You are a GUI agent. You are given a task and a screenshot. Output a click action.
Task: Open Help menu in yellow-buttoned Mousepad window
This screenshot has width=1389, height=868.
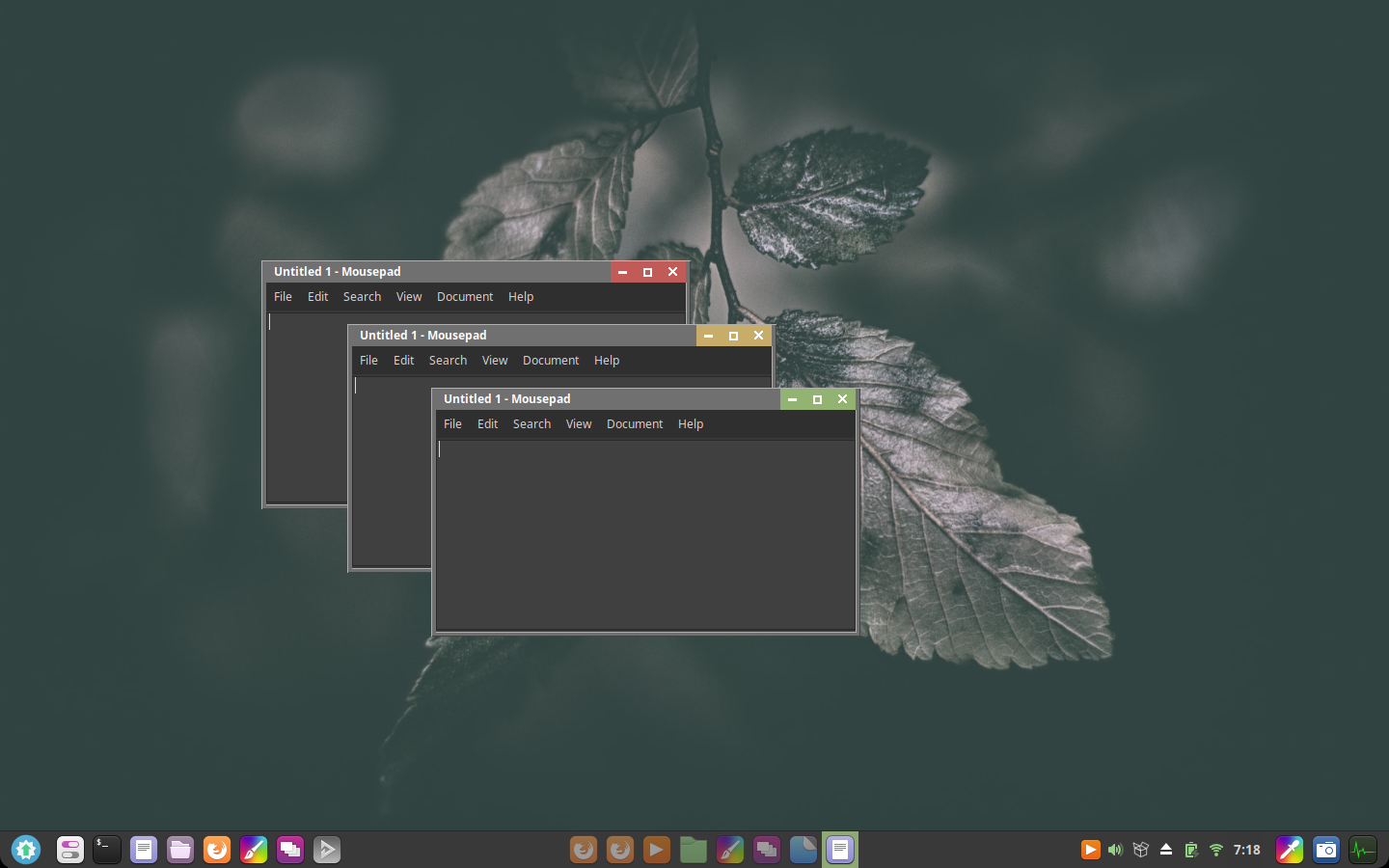[607, 361]
